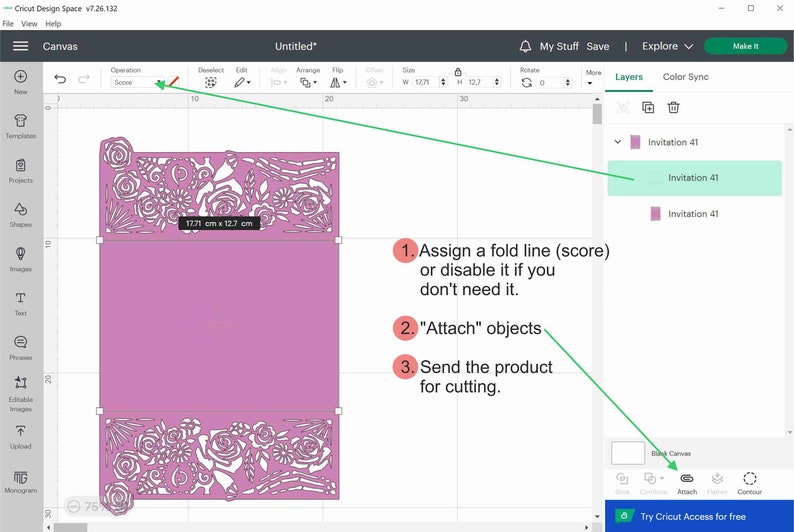Click the rotate angle field
Screen dimensions: 794x532
pyautogui.click(x=550, y=83)
